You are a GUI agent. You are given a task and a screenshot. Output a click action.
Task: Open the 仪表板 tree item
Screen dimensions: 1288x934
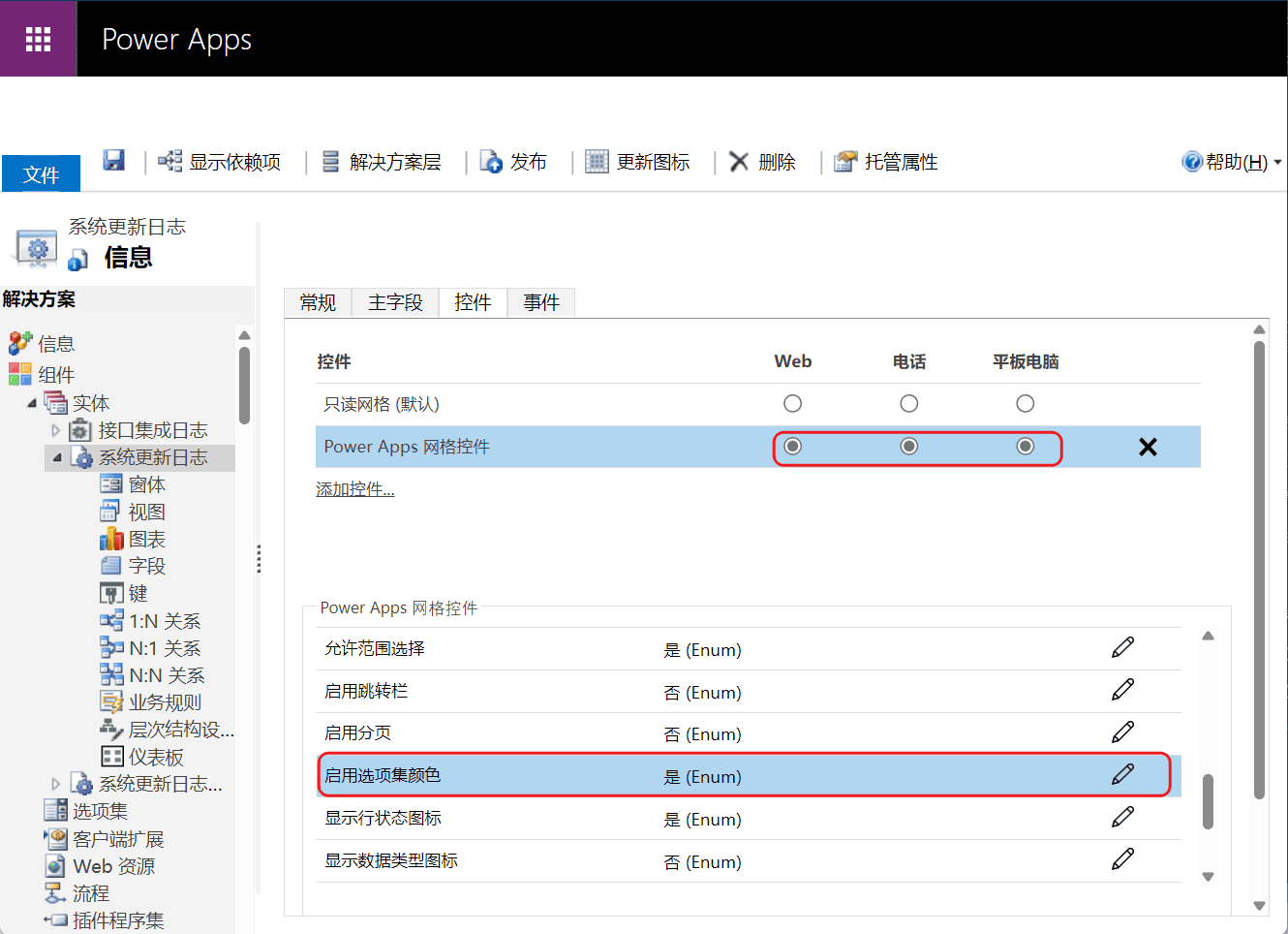tap(157, 757)
